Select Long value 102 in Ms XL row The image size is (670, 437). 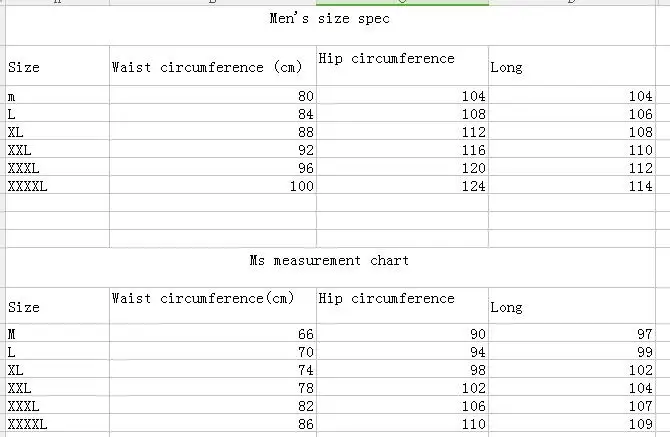(572, 369)
